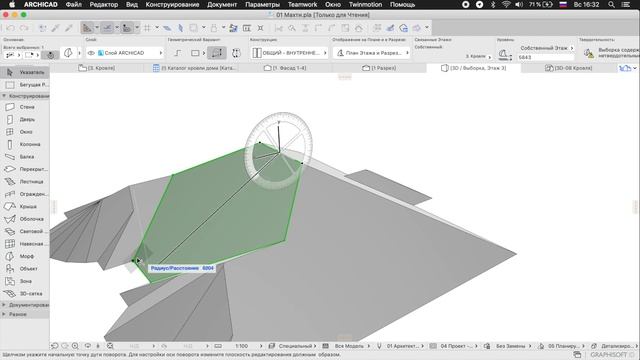This screenshot has height=360, width=640.
Task: Select the Навесная стена (Curtain Wall) tool
Action: pos(25,244)
